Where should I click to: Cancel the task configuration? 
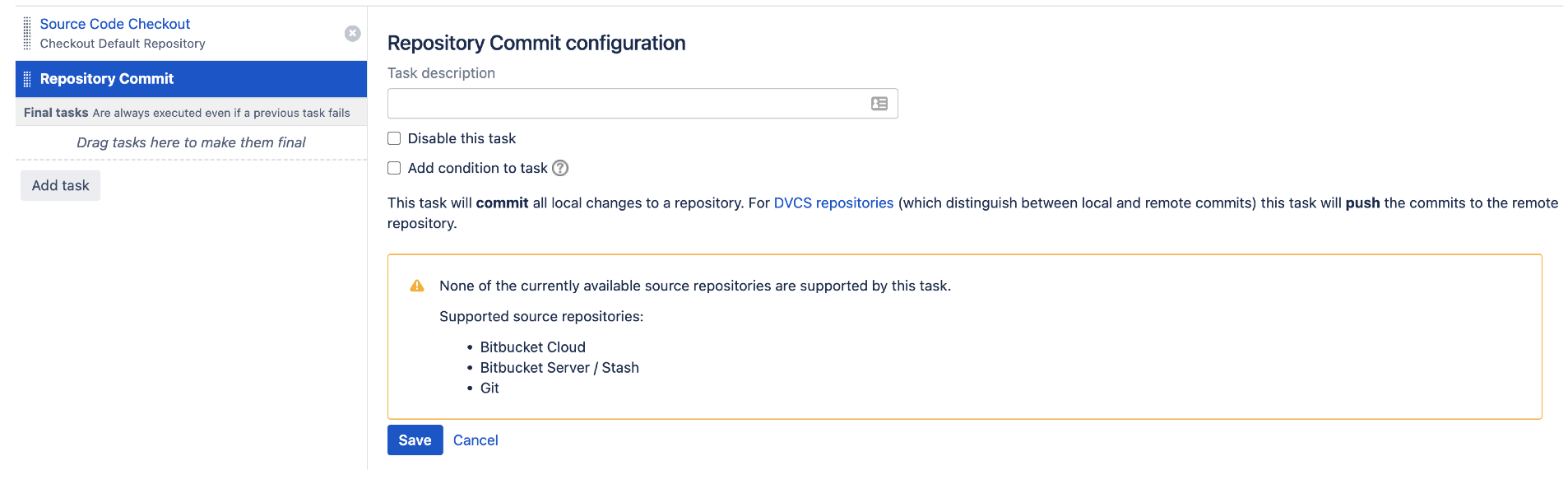pos(476,440)
